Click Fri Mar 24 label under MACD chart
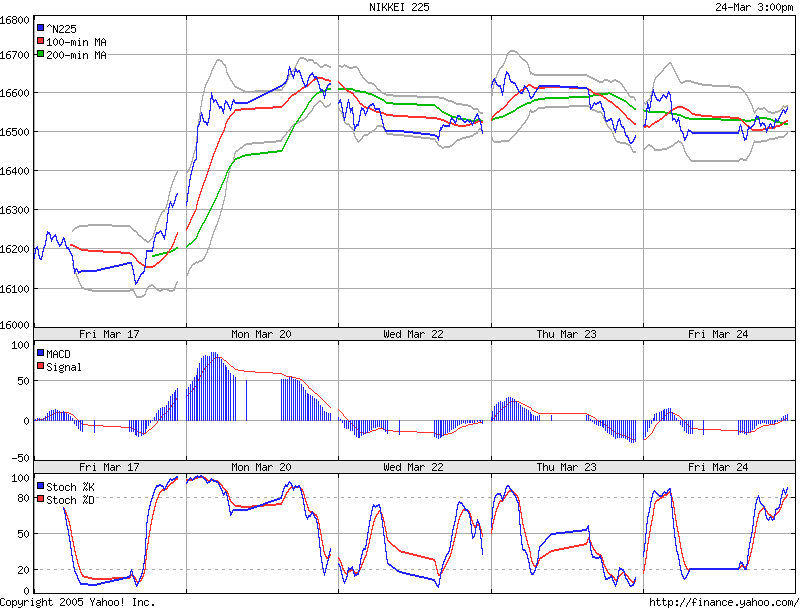This screenshot has height=608, width=800. click(x=718, y=467)
